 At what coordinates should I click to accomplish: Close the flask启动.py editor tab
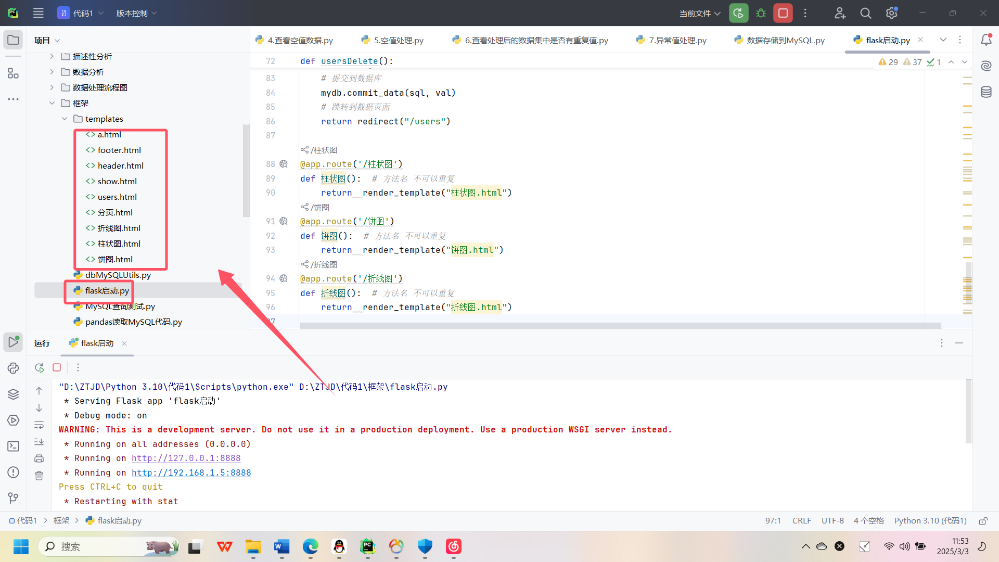[920, 40]
